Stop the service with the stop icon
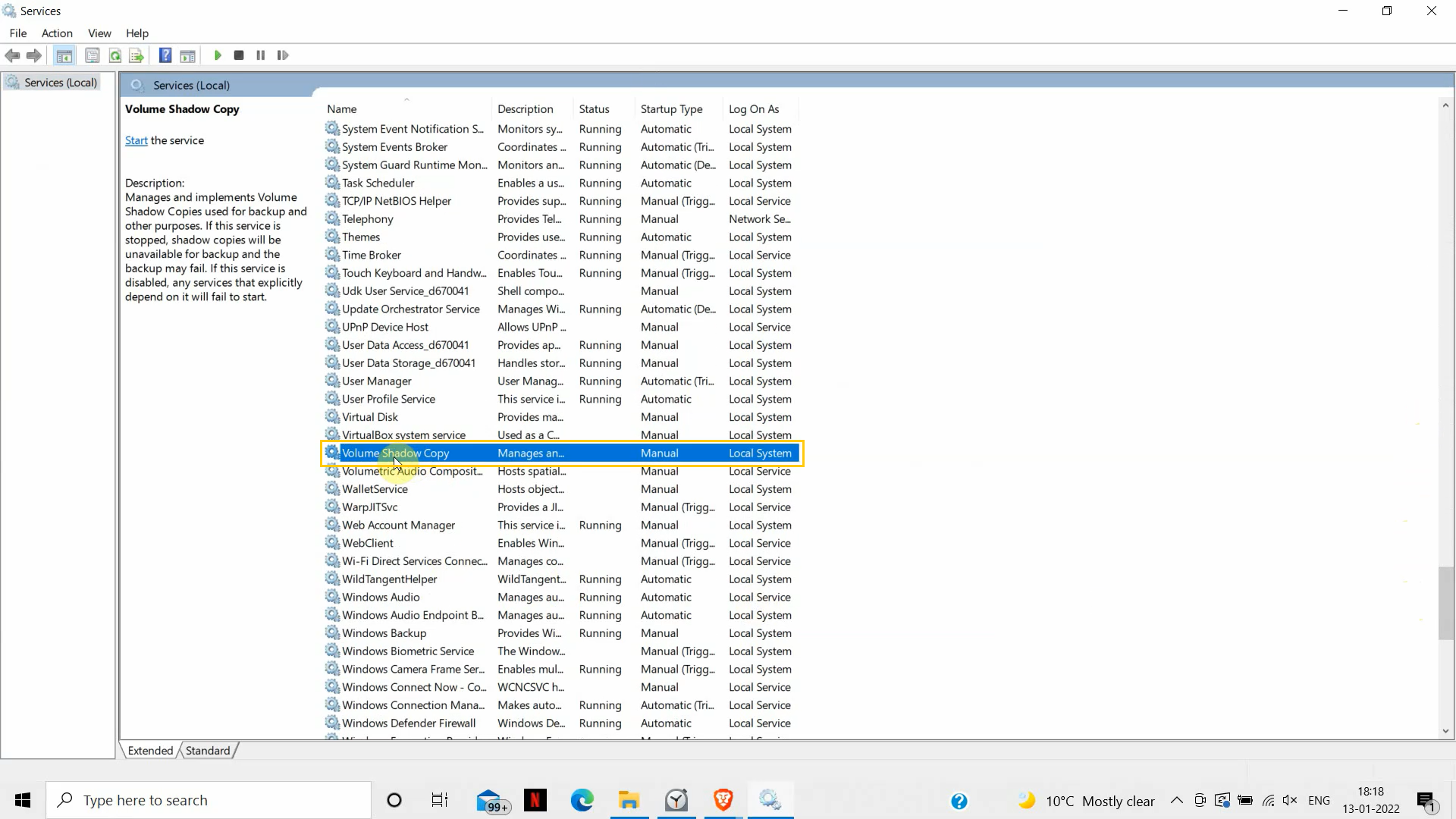This screenshot has height=819, width=1456. (238, 55)
